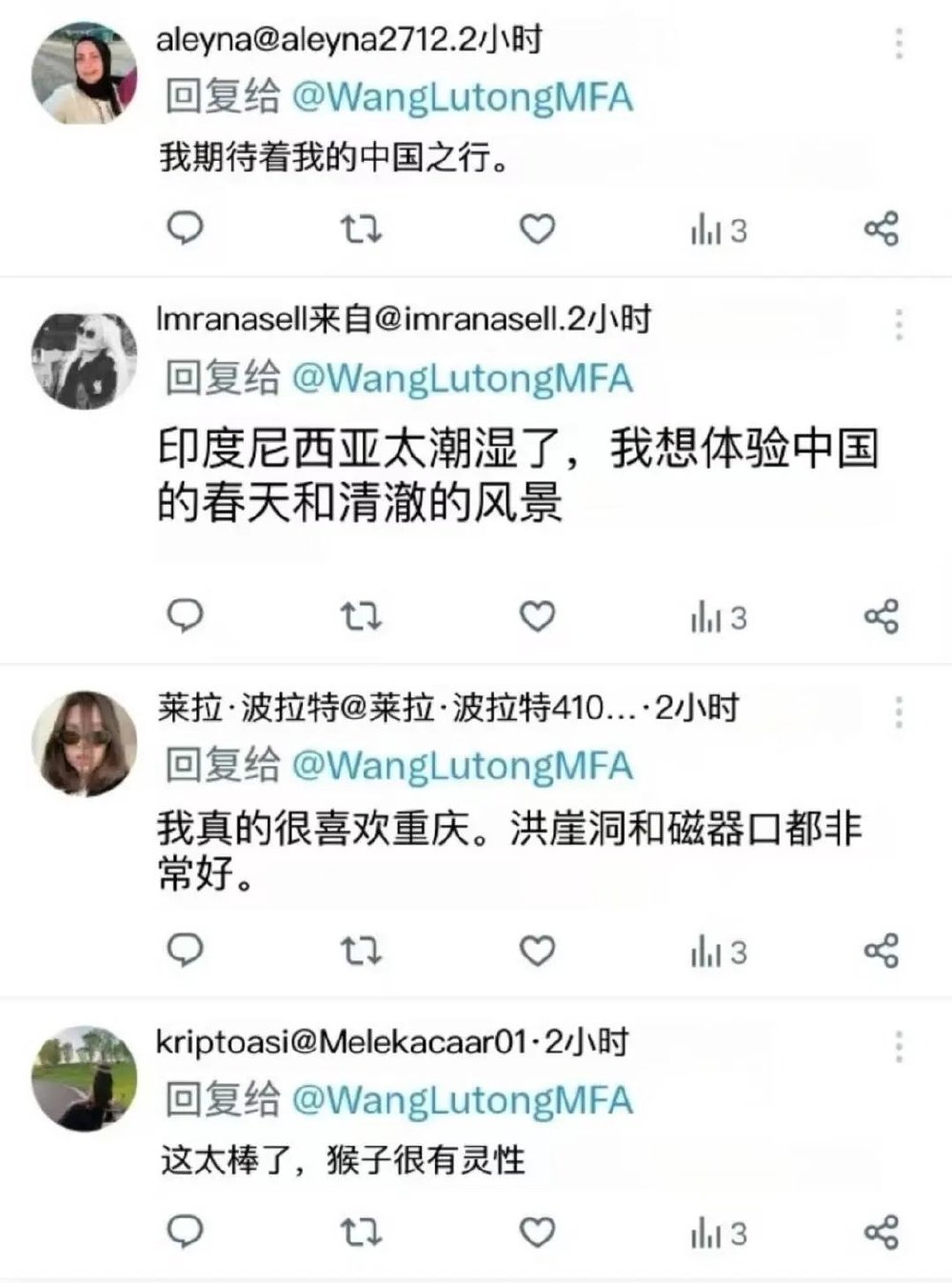The height and width of the screenshot is (1283, 952).
Task: Open @WangLutongMFA link in kriptoasi's reply
Action: 462,1100
